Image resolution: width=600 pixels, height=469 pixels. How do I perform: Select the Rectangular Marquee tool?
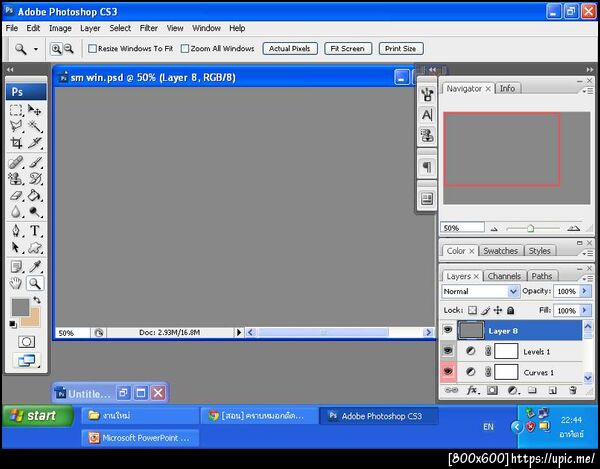click(x=16, y=110)
